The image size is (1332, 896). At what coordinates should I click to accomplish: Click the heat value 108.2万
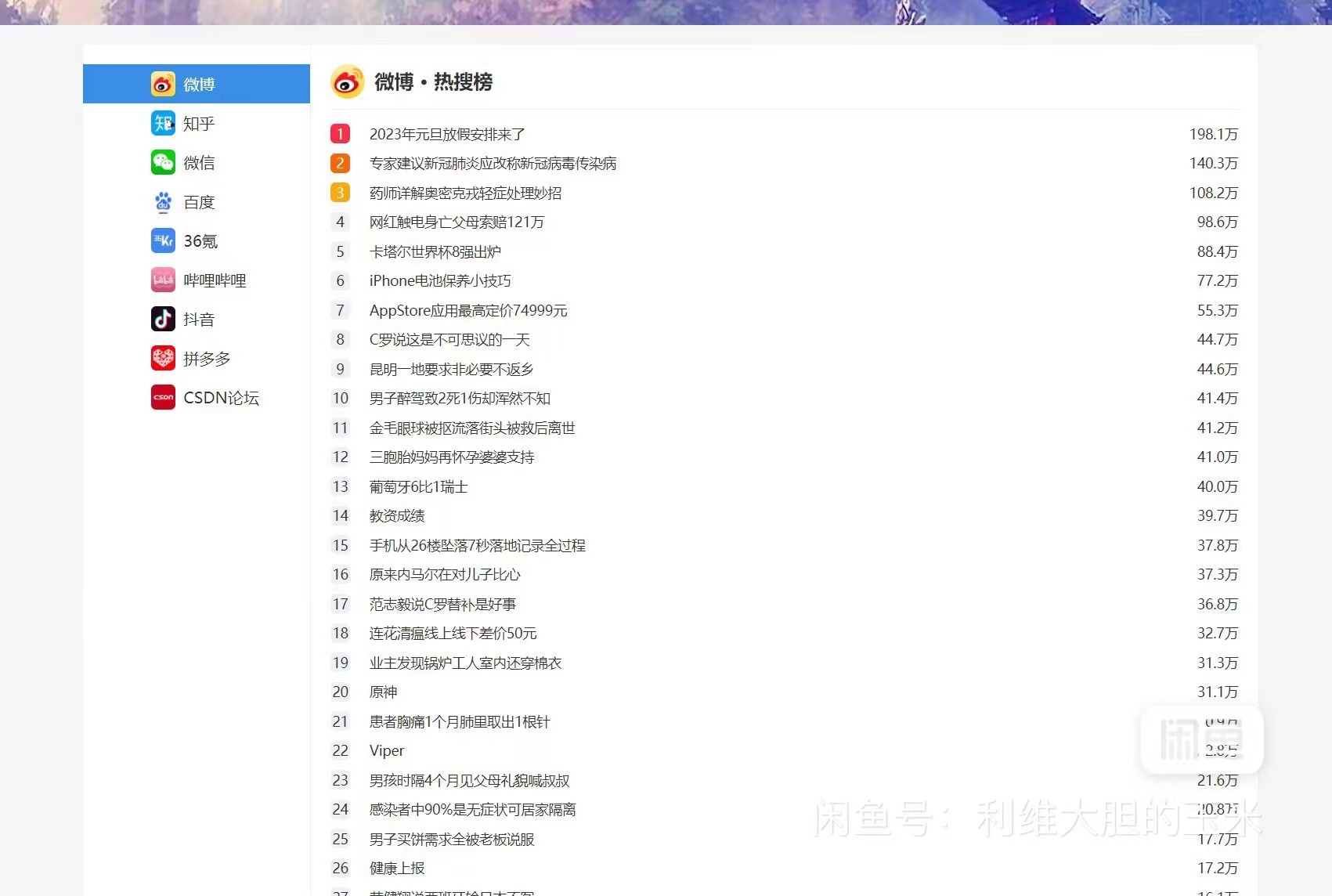coord(1214,193)
